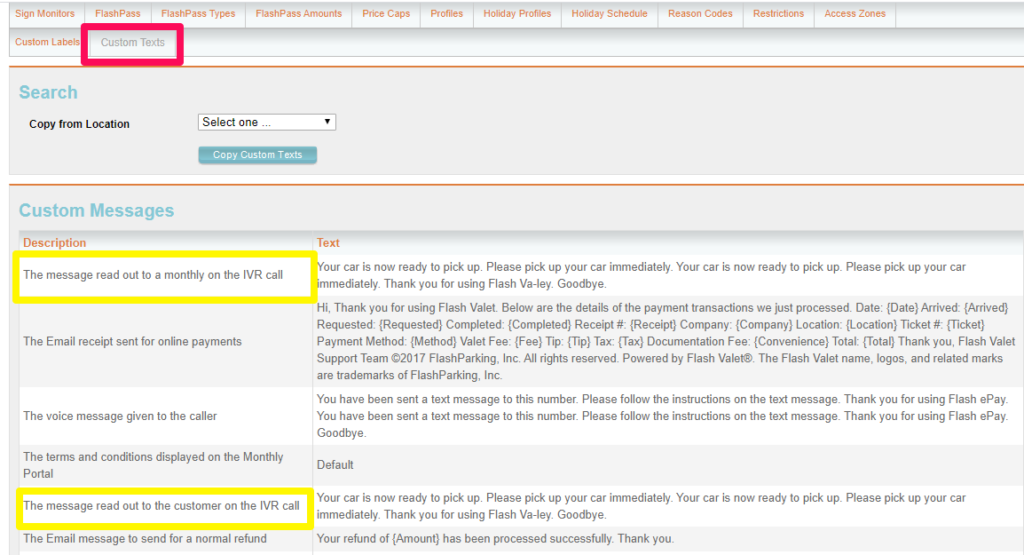This screenshot has width=1024, height=555.
Task: Click the customer IVR call message description
Action: tap(161, 506)
